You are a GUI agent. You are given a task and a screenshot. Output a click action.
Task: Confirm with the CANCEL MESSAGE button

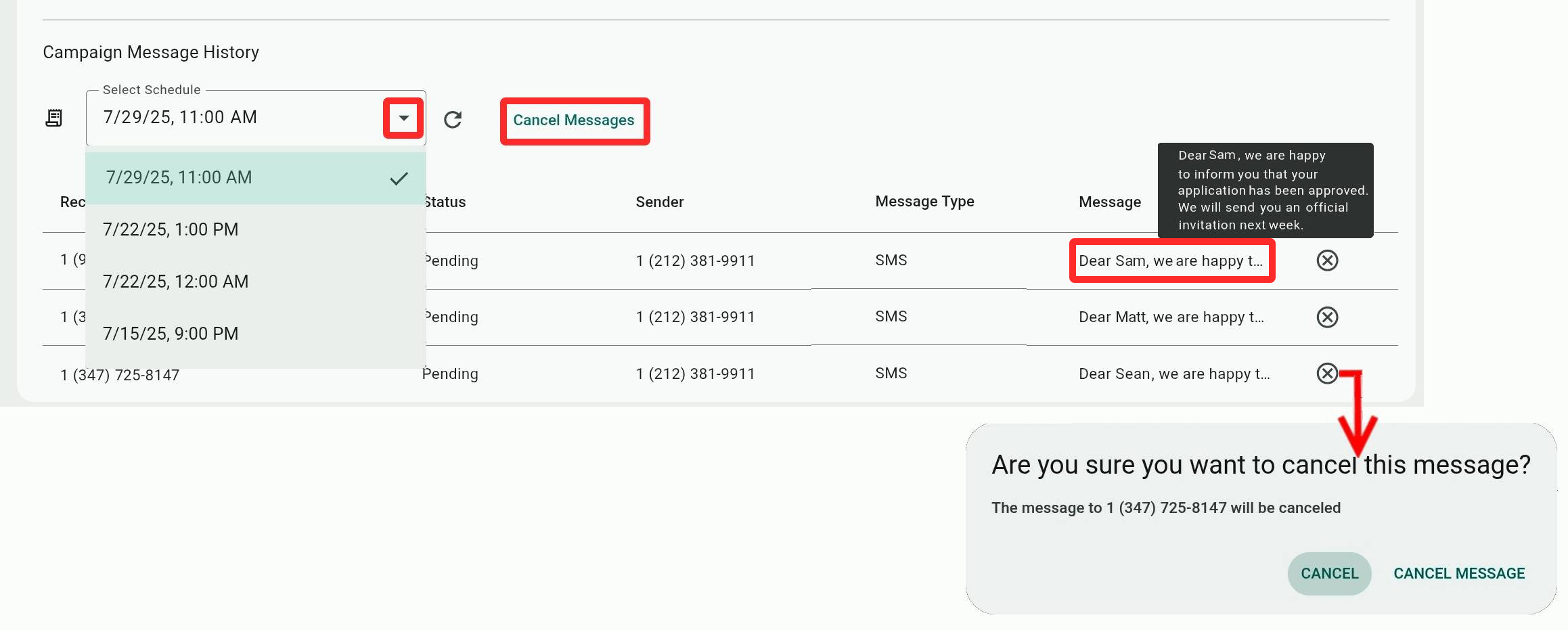click(1459, 573)
